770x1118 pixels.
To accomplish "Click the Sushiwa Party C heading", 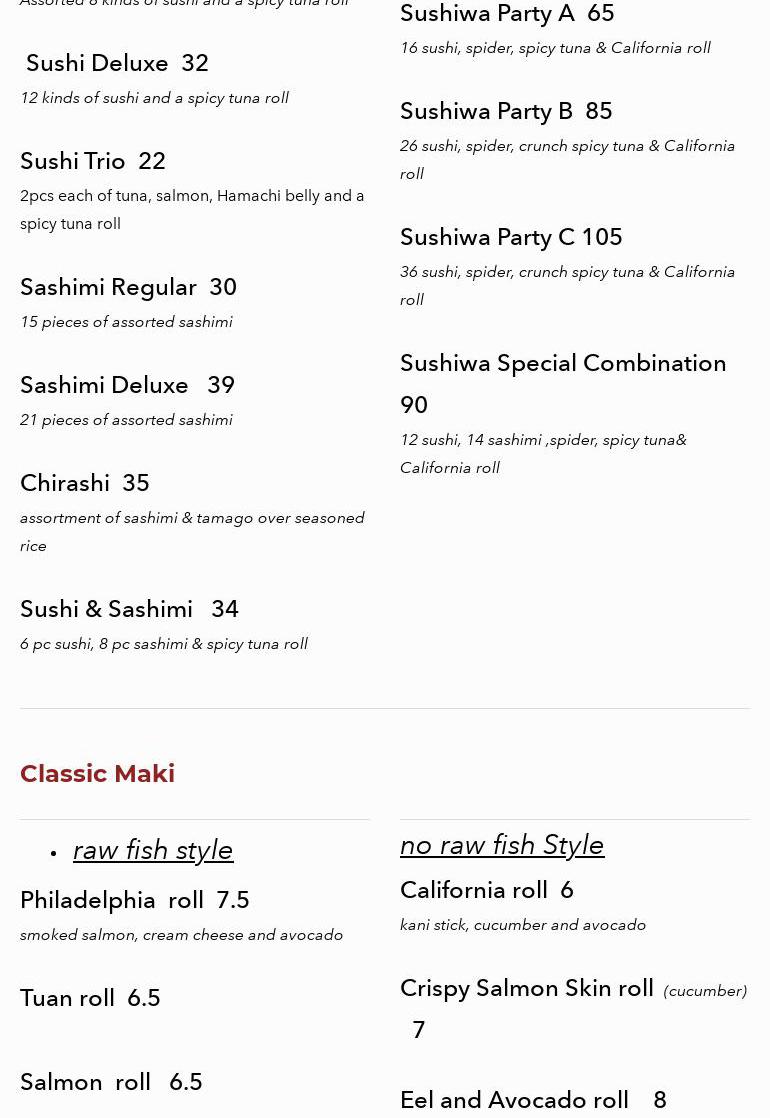I will (511, 237).
